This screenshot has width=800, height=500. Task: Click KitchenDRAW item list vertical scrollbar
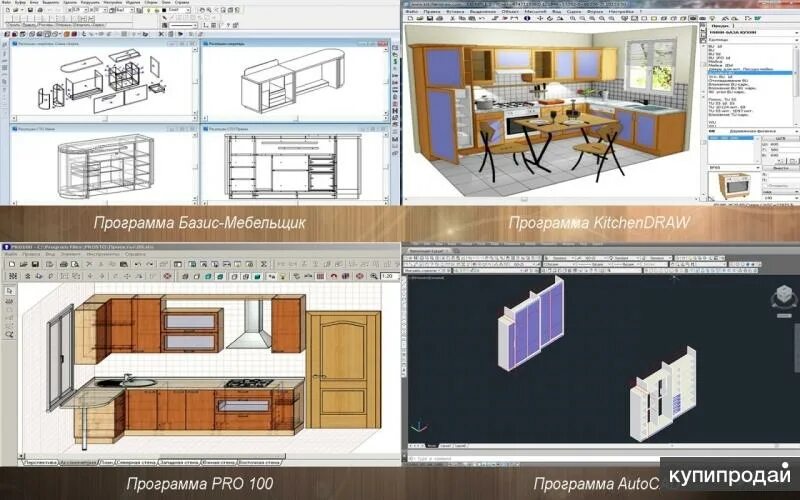click(796, 84)
